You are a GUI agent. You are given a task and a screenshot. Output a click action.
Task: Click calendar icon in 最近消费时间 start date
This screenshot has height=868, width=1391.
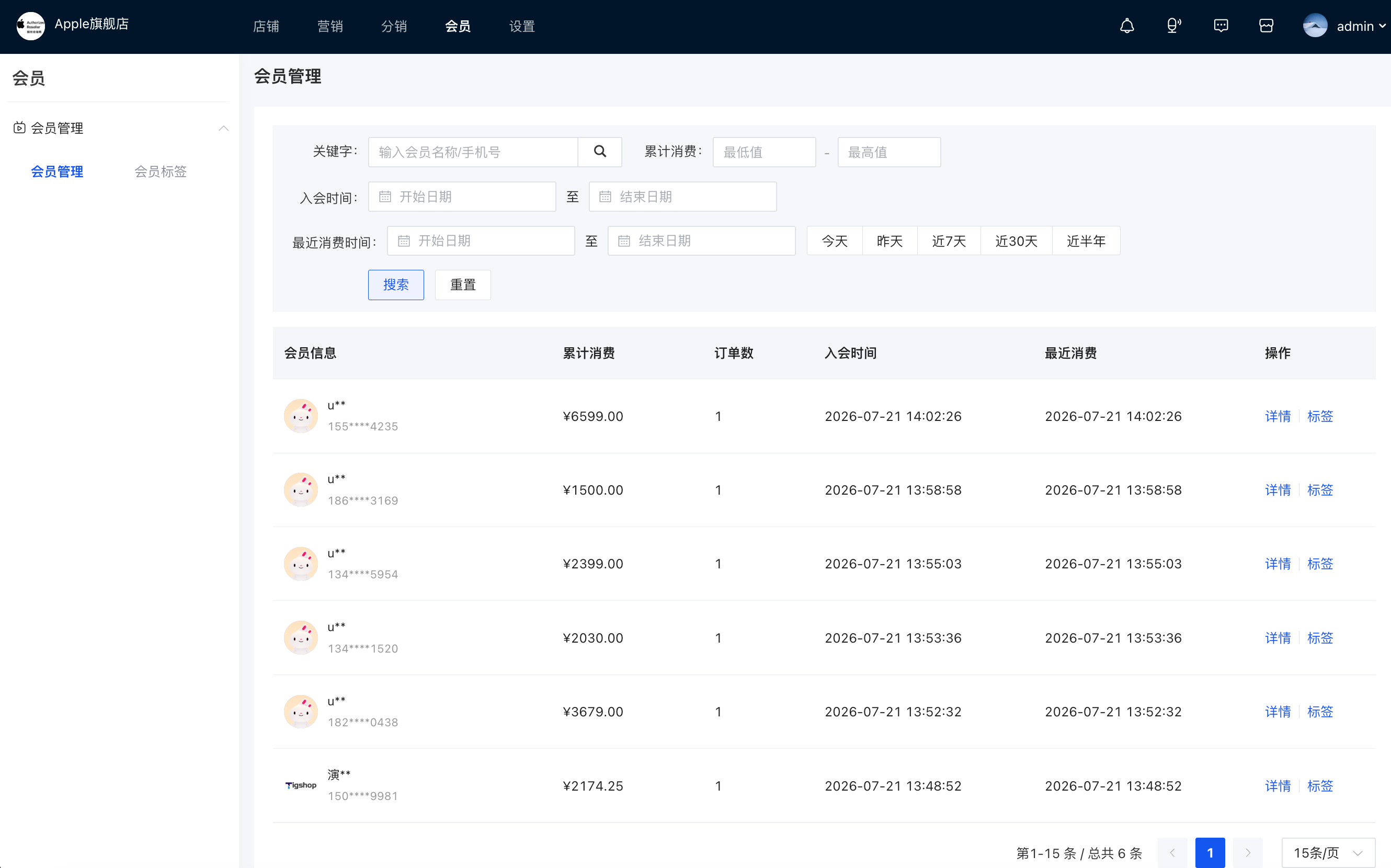tap(404, 241)
